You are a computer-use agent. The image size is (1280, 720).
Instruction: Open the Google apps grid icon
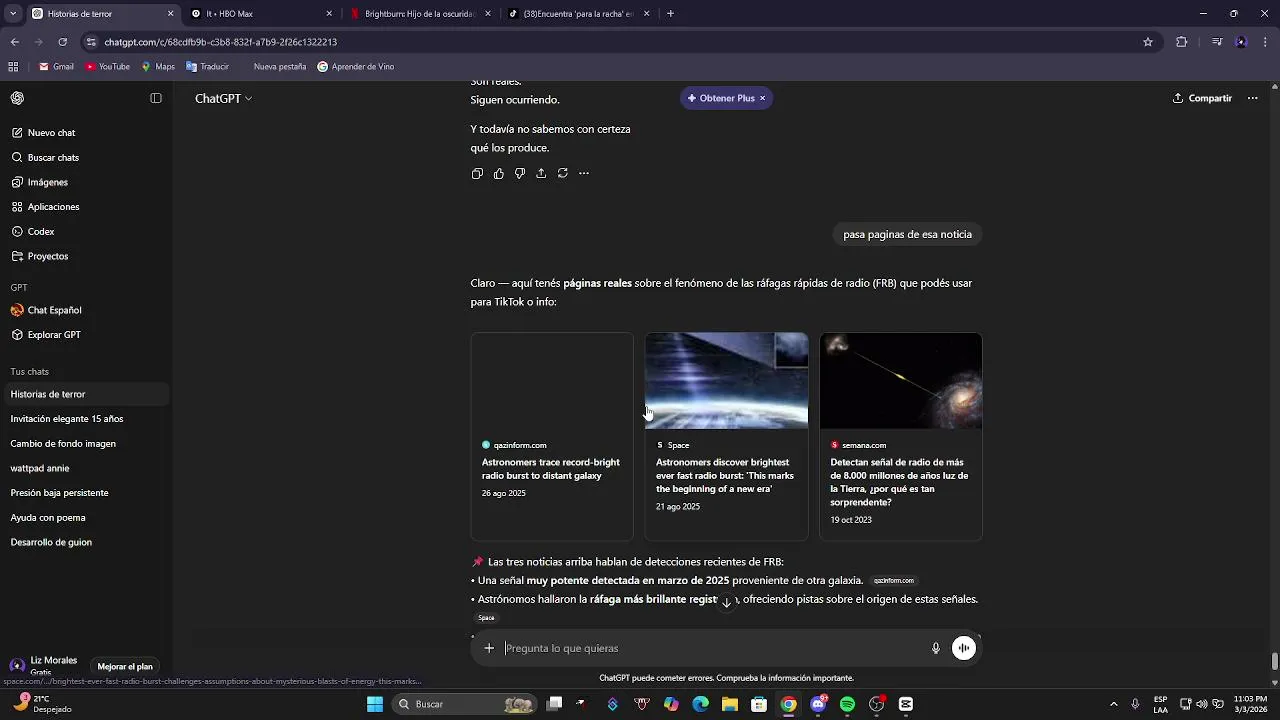coord(13,67)
